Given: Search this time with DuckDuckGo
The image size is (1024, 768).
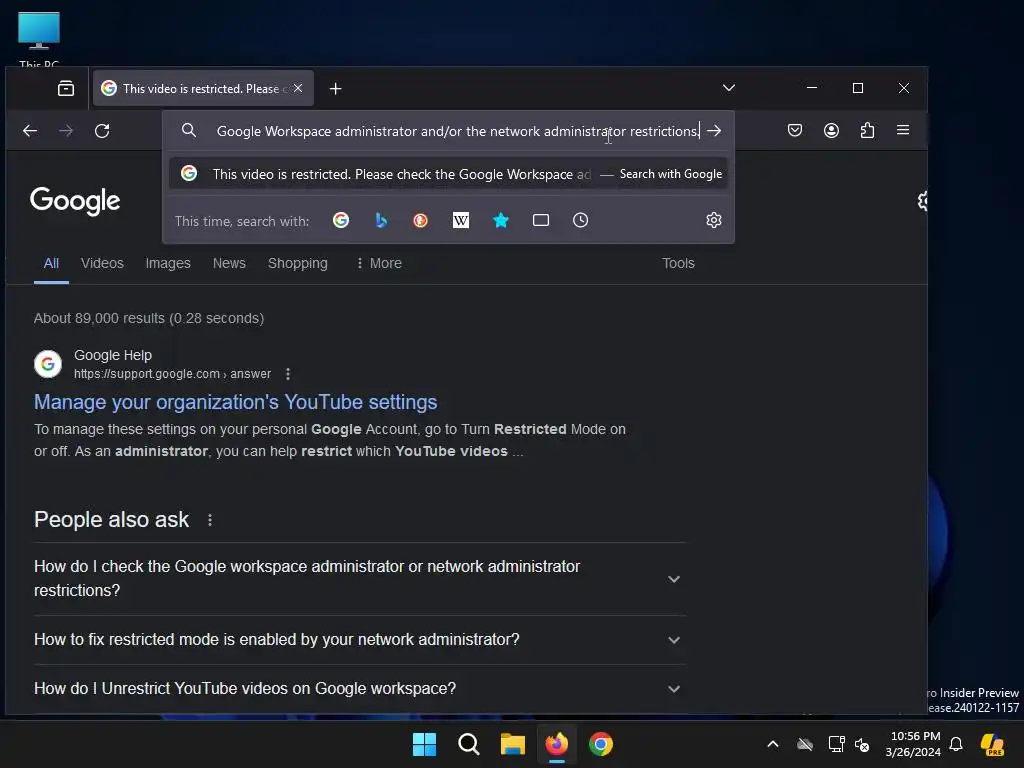Looking at the screenshot, I should [x=421, y=220].
